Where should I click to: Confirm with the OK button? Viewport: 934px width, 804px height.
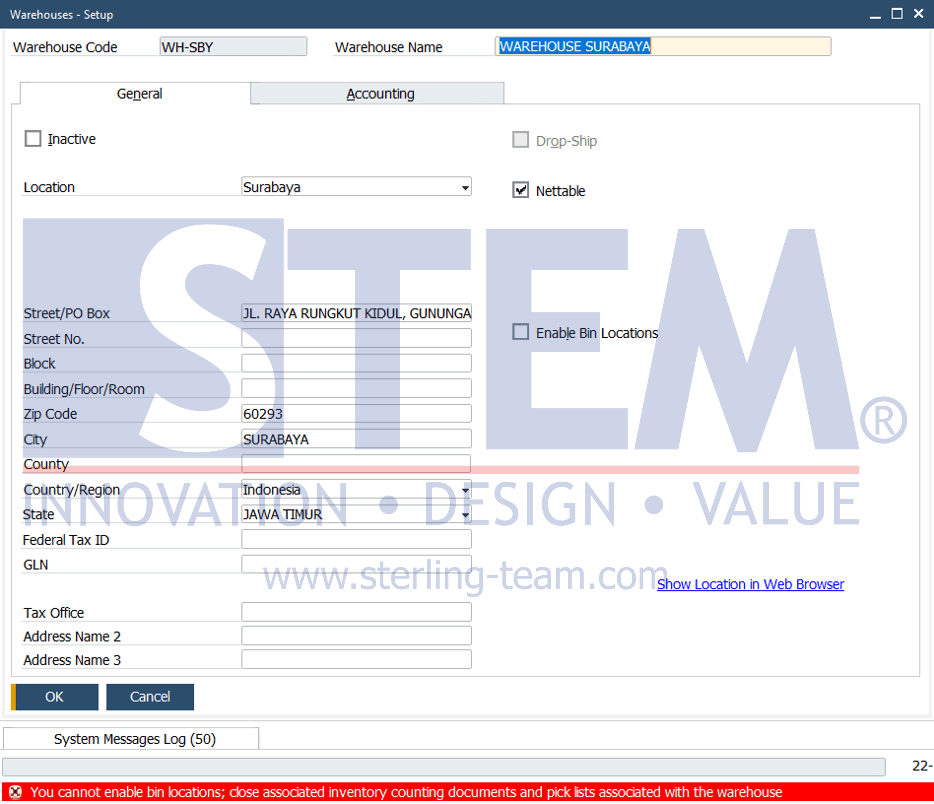[55, 697]
